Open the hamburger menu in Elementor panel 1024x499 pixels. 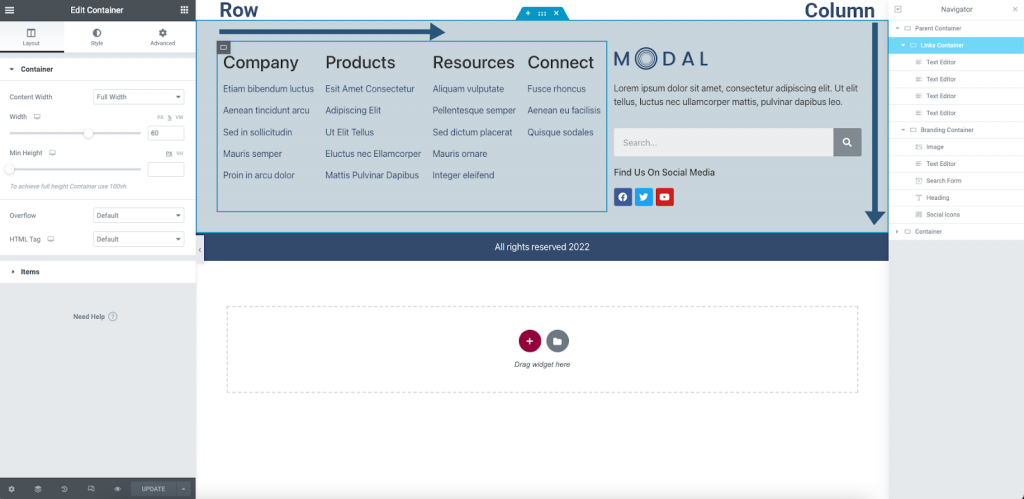(10, 10)
